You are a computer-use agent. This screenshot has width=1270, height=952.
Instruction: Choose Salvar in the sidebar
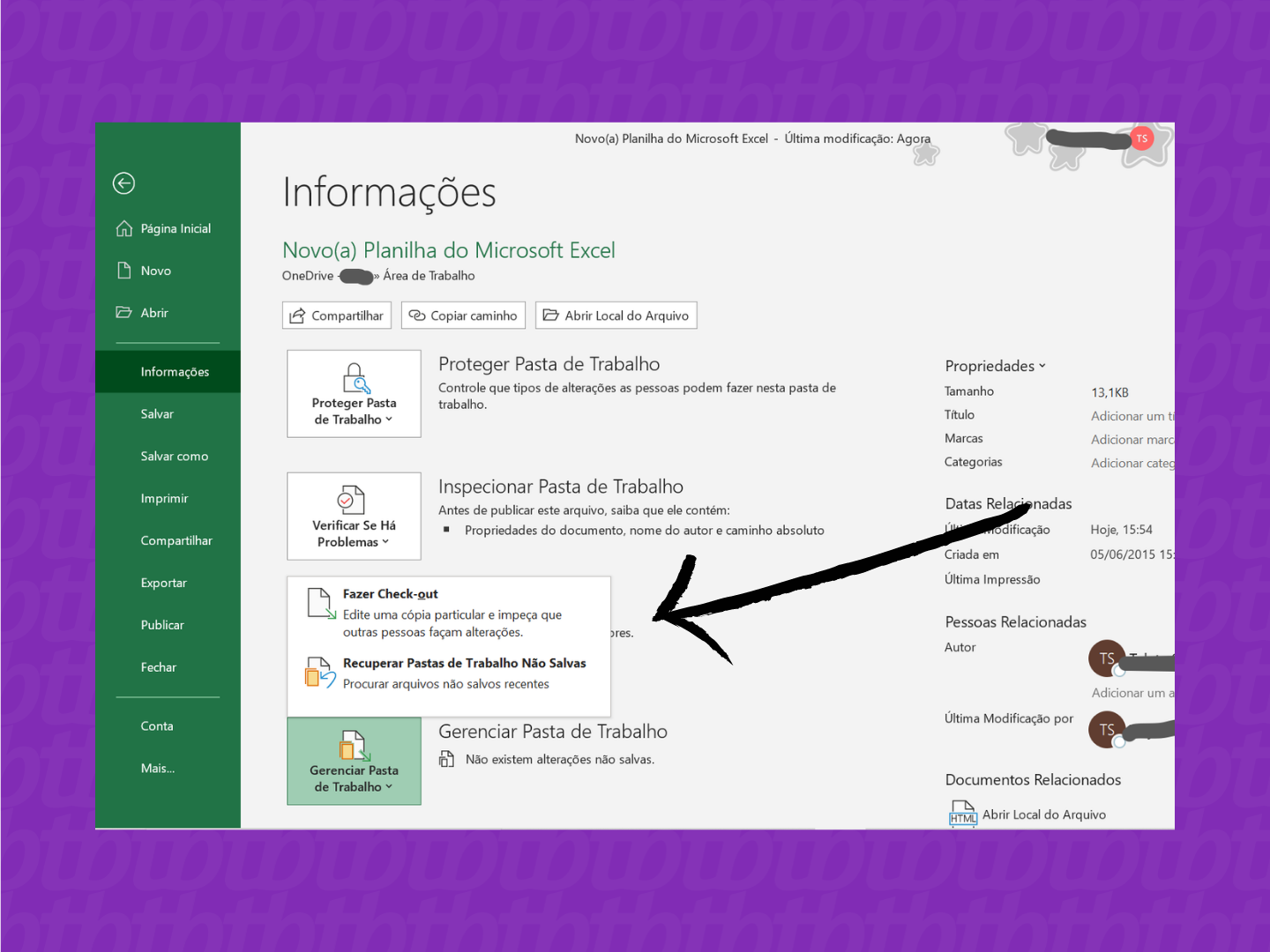point(168,414)
